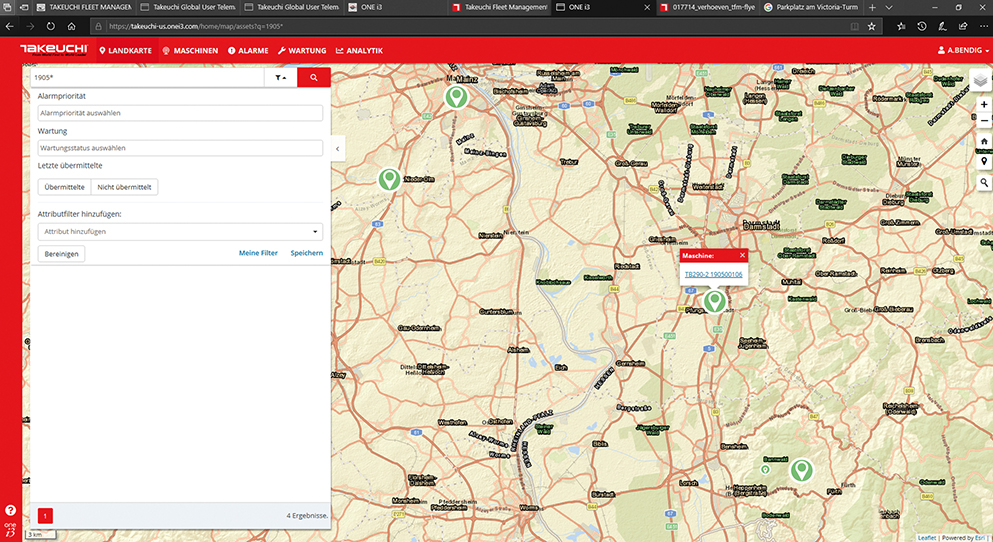
Task: Expand the Attribut hinzufügen dropdown
Action: 180,231
